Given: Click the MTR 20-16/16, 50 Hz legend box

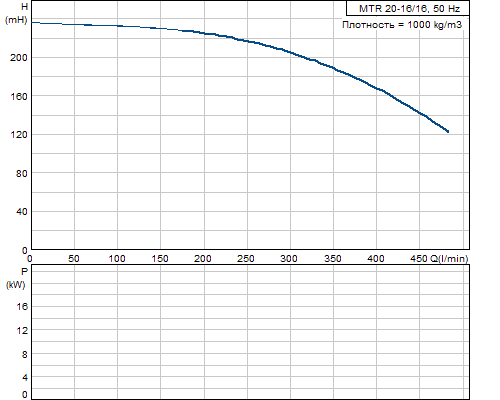Looking at the screenshot, I should point(408,8).
